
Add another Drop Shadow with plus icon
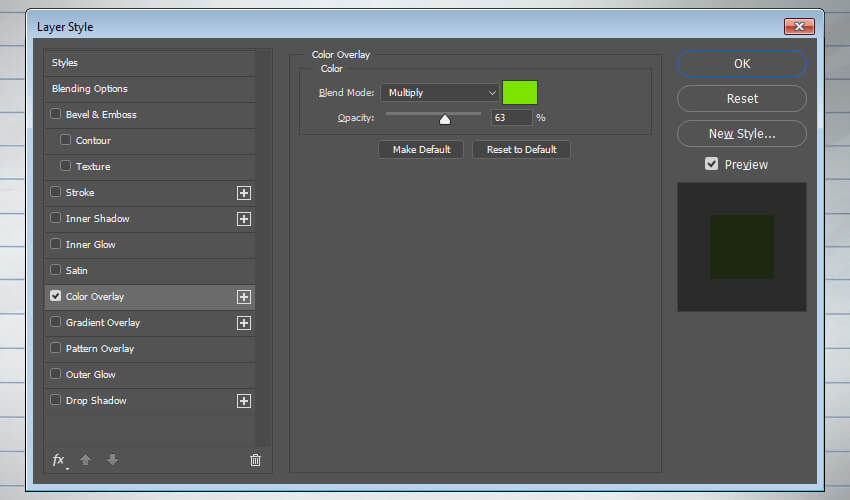[x=244, y=401]
